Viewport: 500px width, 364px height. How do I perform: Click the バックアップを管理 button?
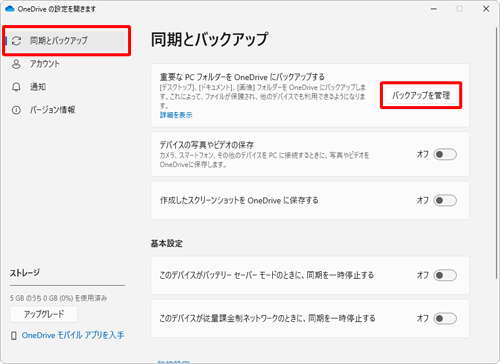point(421,95)
